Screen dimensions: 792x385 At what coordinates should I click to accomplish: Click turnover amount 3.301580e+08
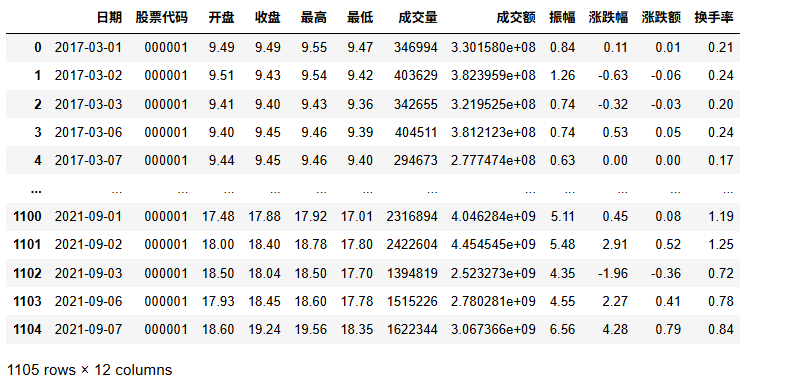click(x=493, y=47)
